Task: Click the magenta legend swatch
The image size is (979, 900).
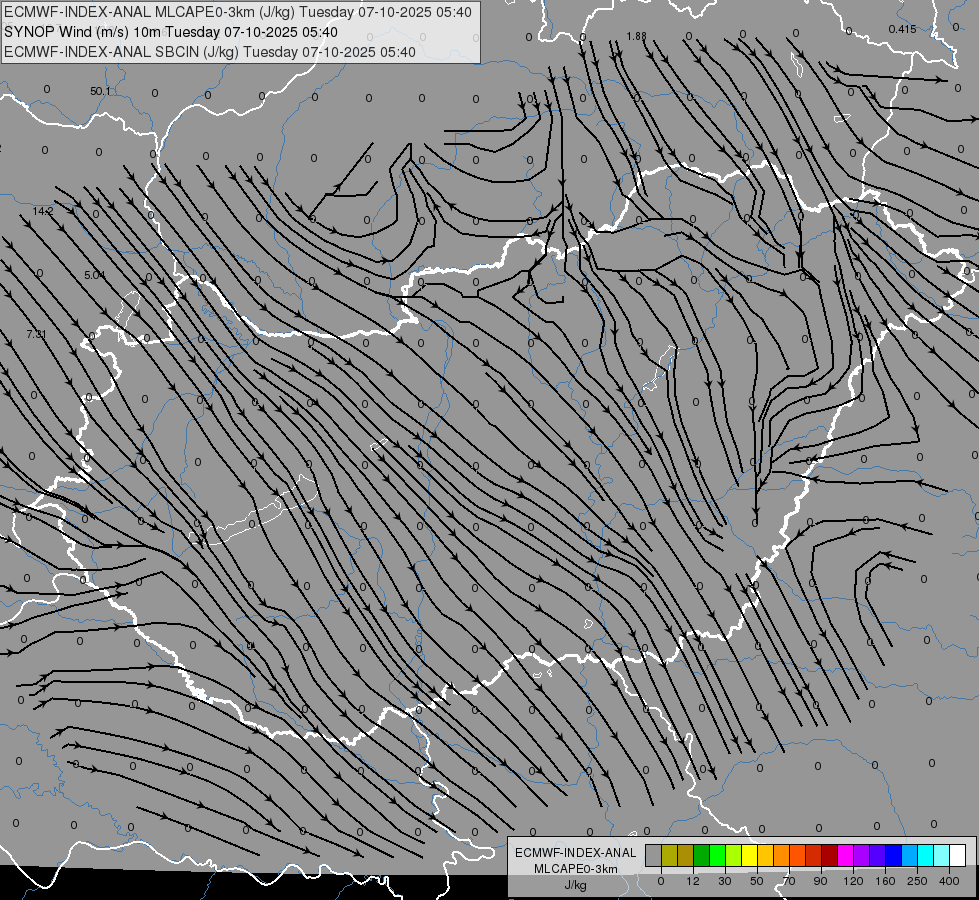Action: (x=845, y=855)
